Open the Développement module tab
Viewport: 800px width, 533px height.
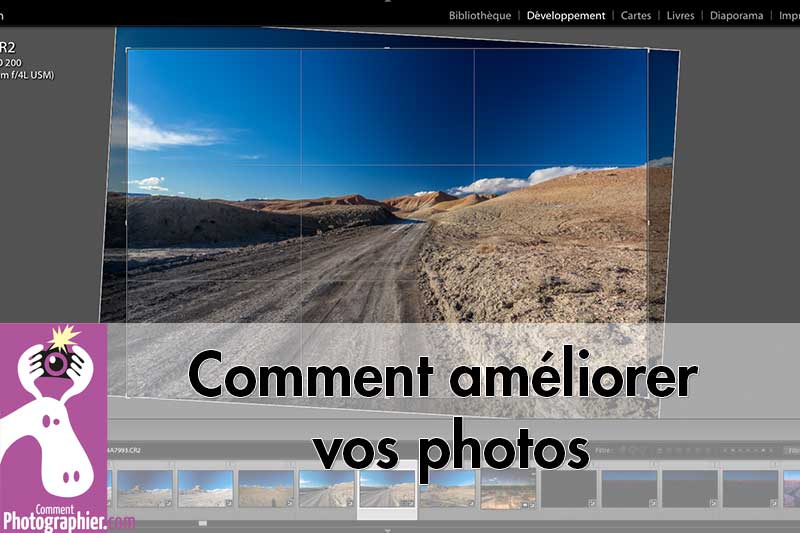pos(566,16)
